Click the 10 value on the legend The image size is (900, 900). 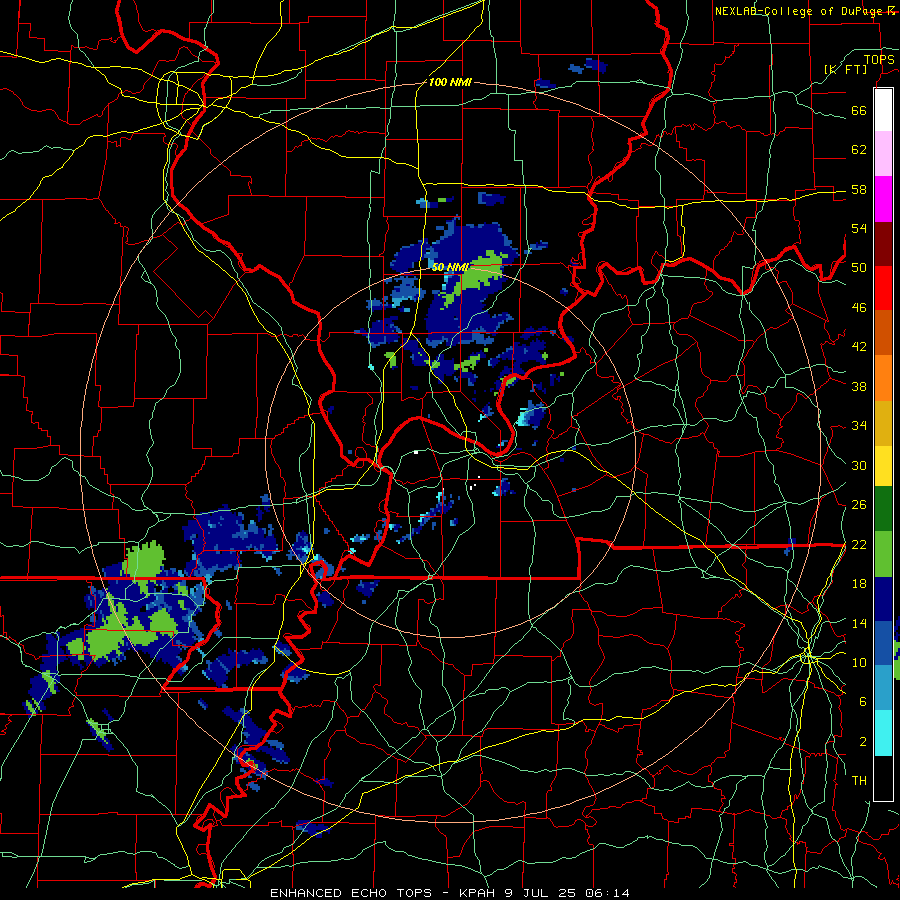coord(859,662)
